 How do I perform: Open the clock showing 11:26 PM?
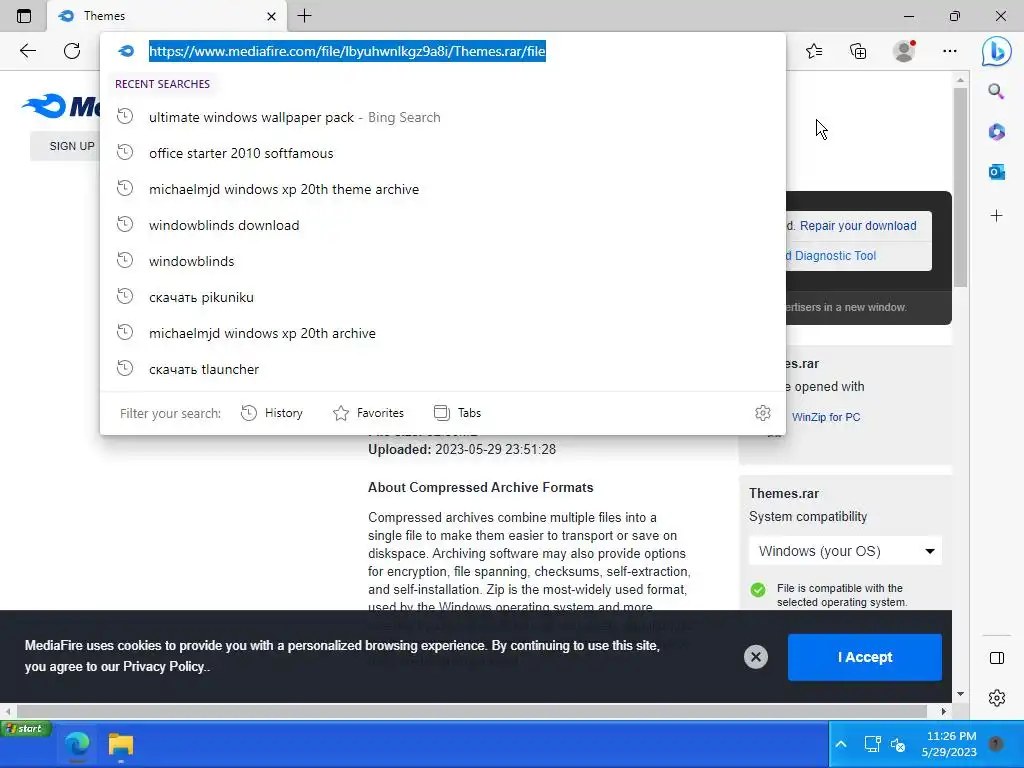(950, 744)
